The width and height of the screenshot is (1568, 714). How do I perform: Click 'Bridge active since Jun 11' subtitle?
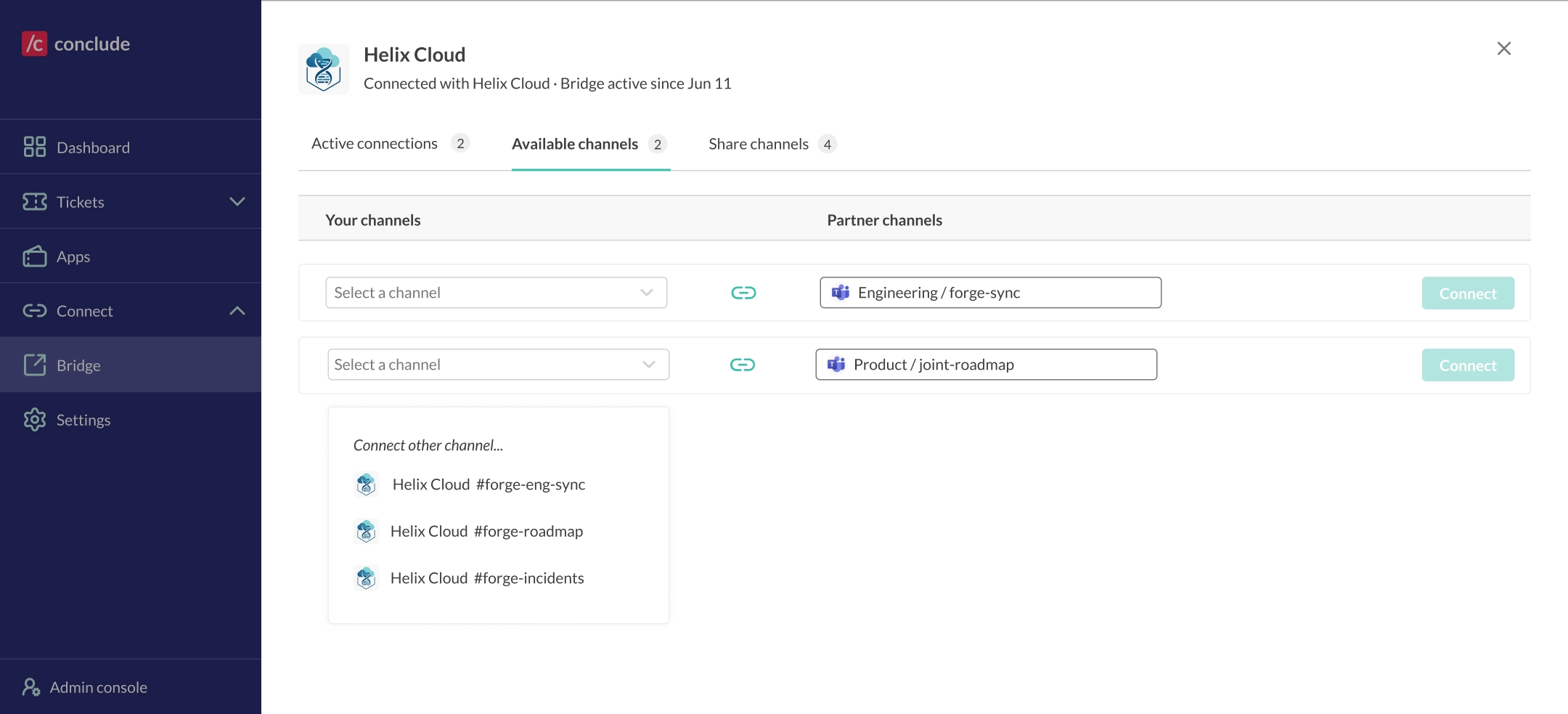click(x=645, y=84)
